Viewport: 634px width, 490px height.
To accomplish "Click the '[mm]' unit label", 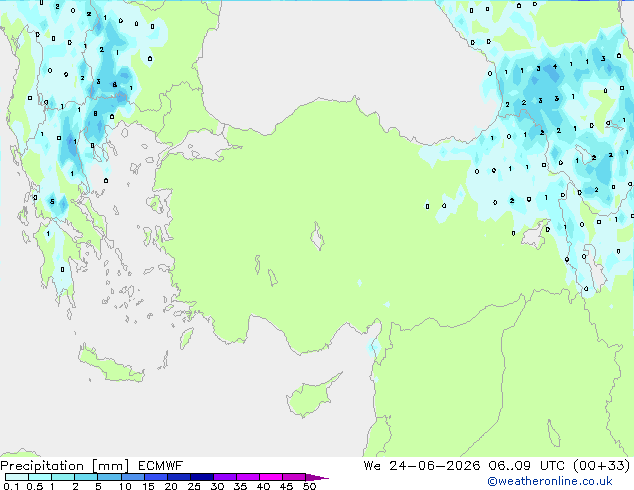I will (110, 466).
